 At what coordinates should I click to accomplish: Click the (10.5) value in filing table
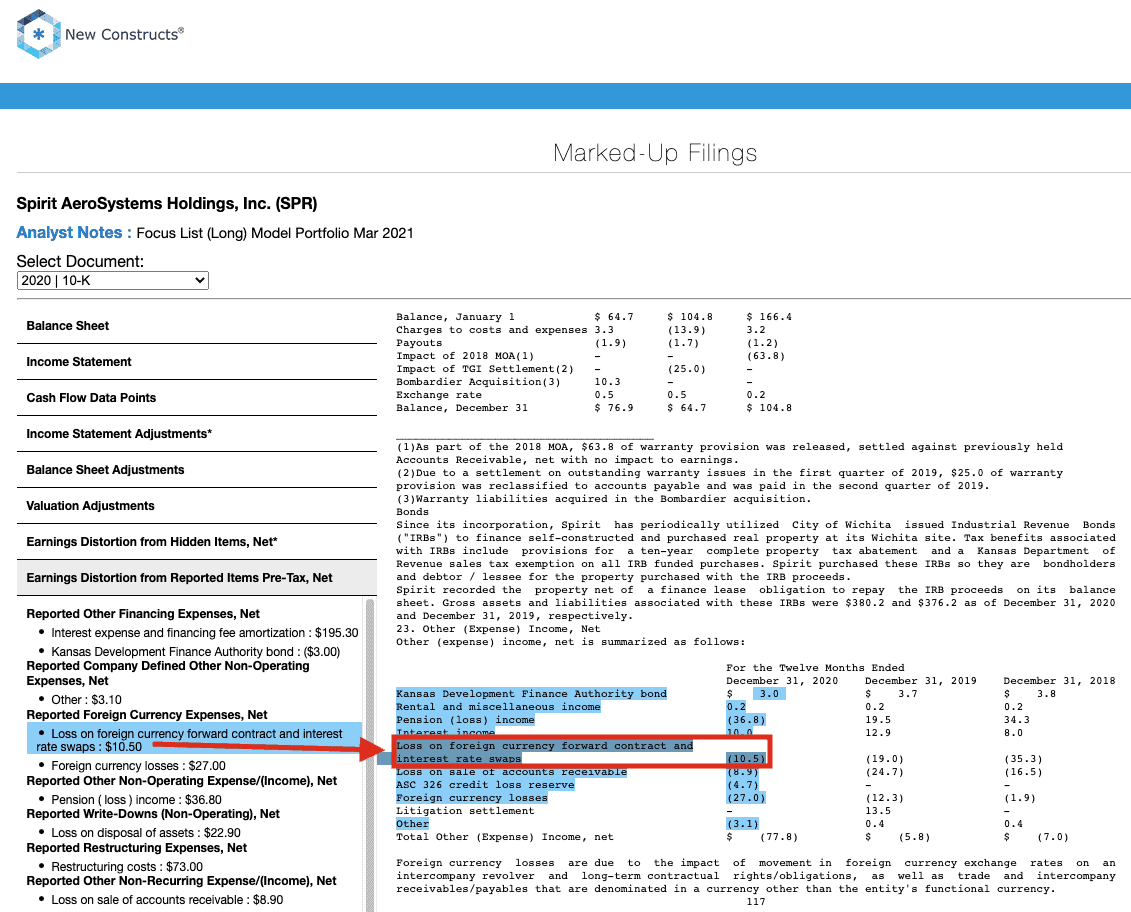pos(746,759)
